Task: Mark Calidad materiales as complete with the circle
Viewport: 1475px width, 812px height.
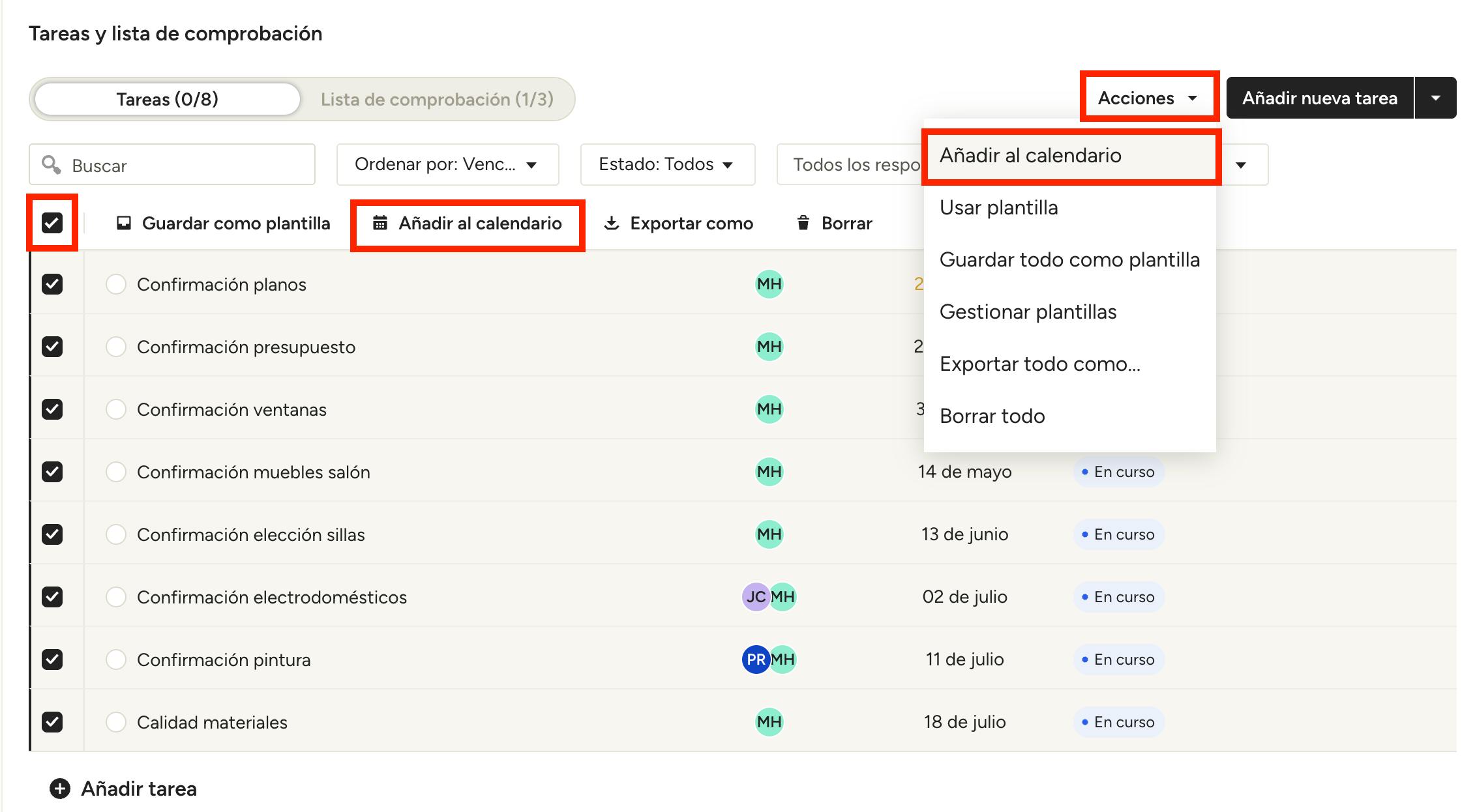Action: click(x=116, y=722)
